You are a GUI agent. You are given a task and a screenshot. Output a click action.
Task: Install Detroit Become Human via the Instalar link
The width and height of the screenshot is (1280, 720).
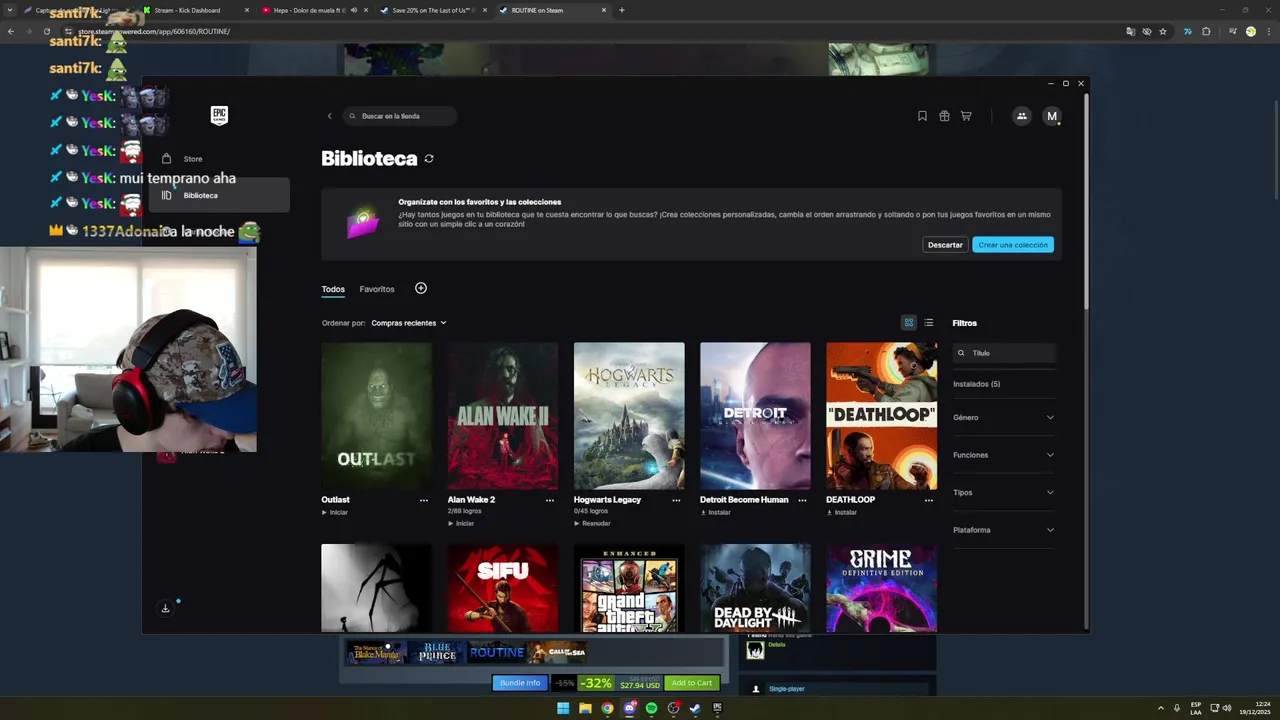[x=716, y=512]
